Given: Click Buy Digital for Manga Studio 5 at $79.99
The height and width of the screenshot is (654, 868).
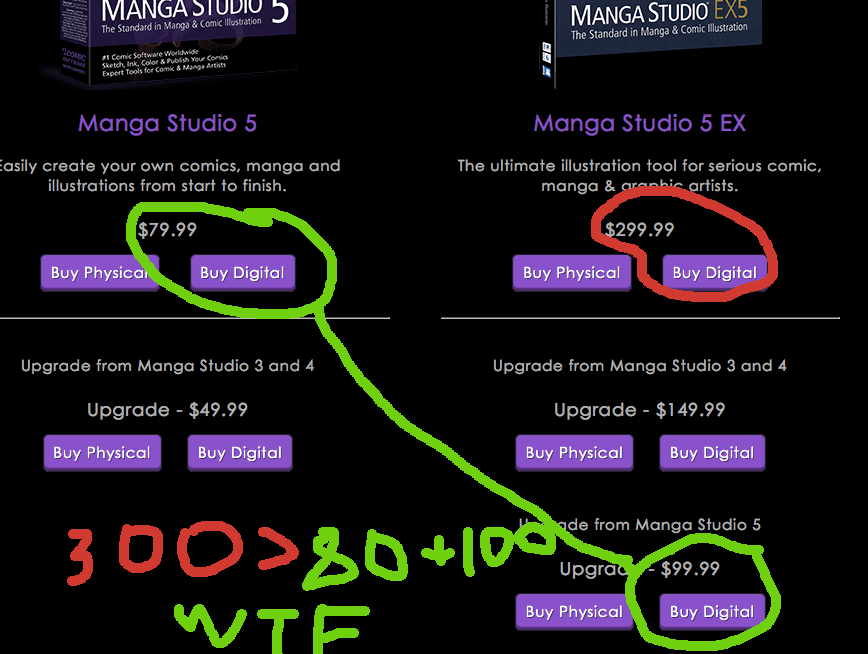Looking at the screenshot, I should click(x=242, y=272).
